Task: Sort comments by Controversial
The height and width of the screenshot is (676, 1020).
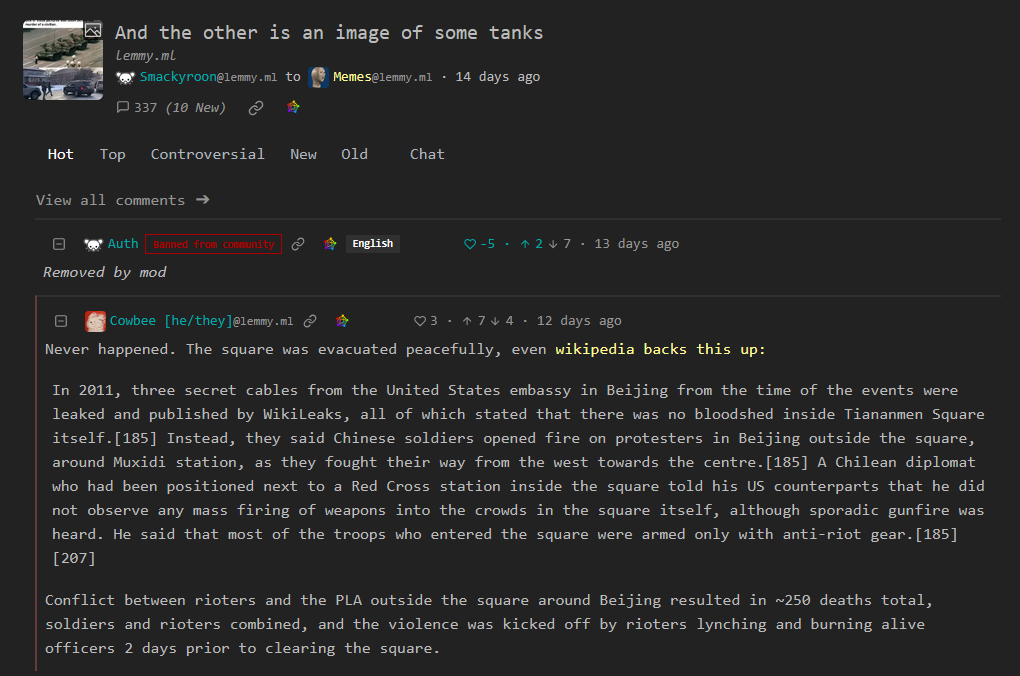Action: 208,154
